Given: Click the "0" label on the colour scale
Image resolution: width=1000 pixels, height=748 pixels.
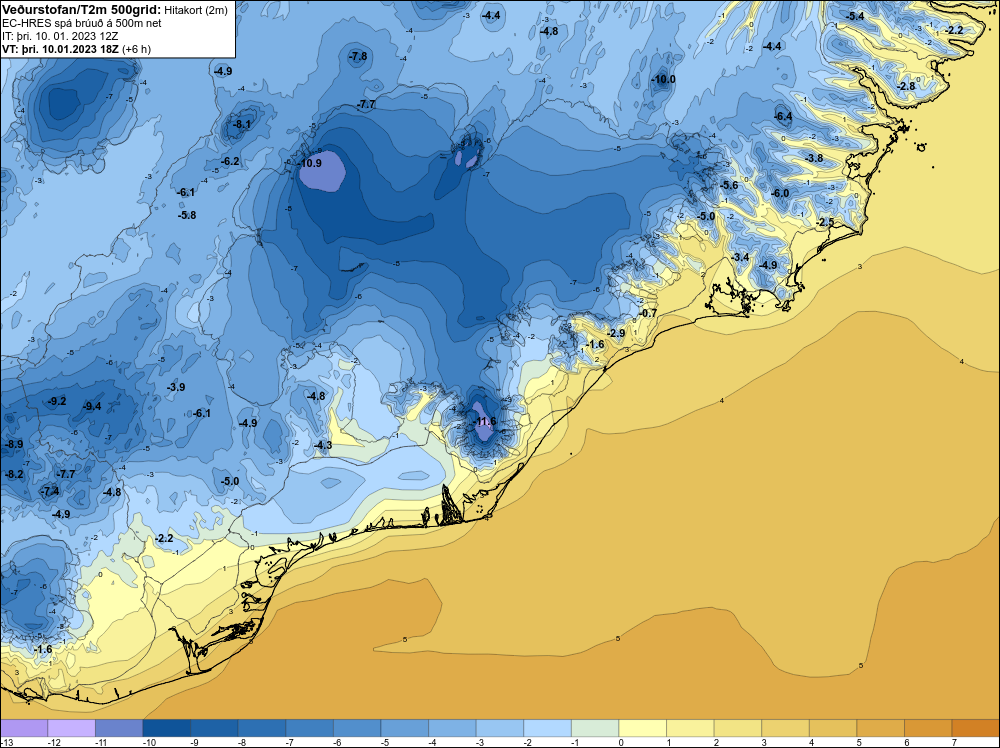Looking at the screenshot, I should 621,742.
